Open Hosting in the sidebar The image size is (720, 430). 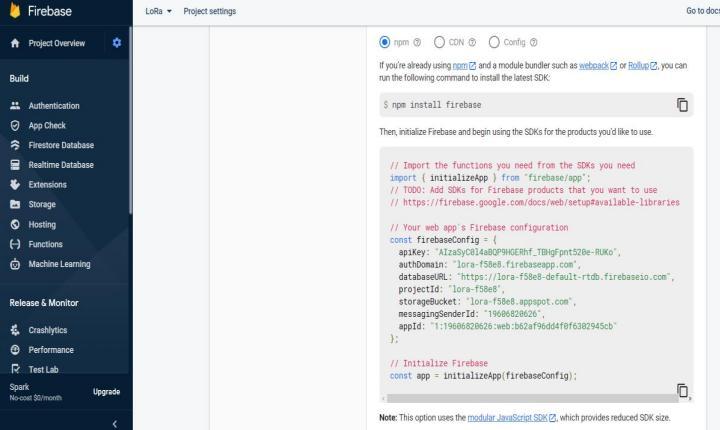tap(42, 224)
